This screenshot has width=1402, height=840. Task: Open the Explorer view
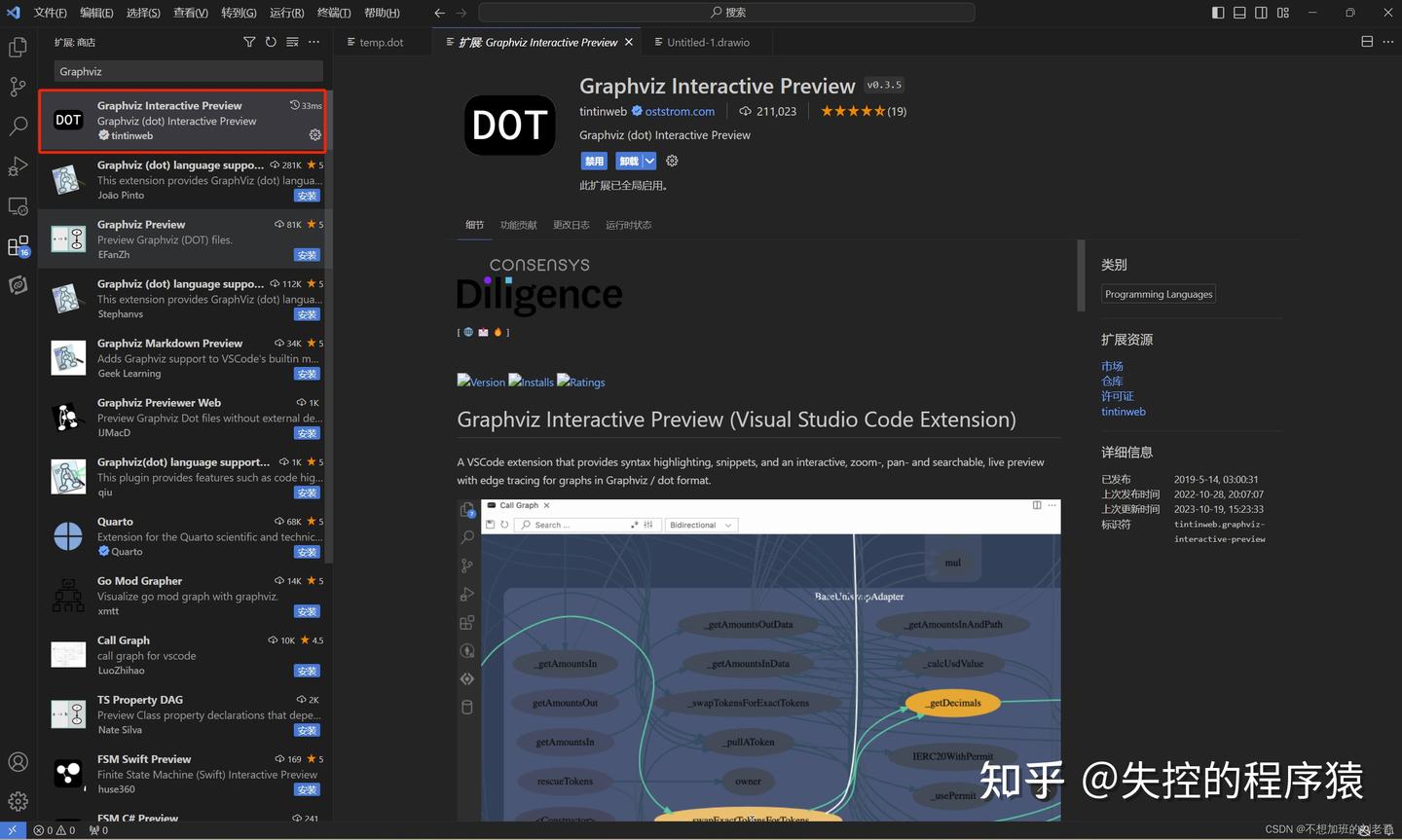18,47
